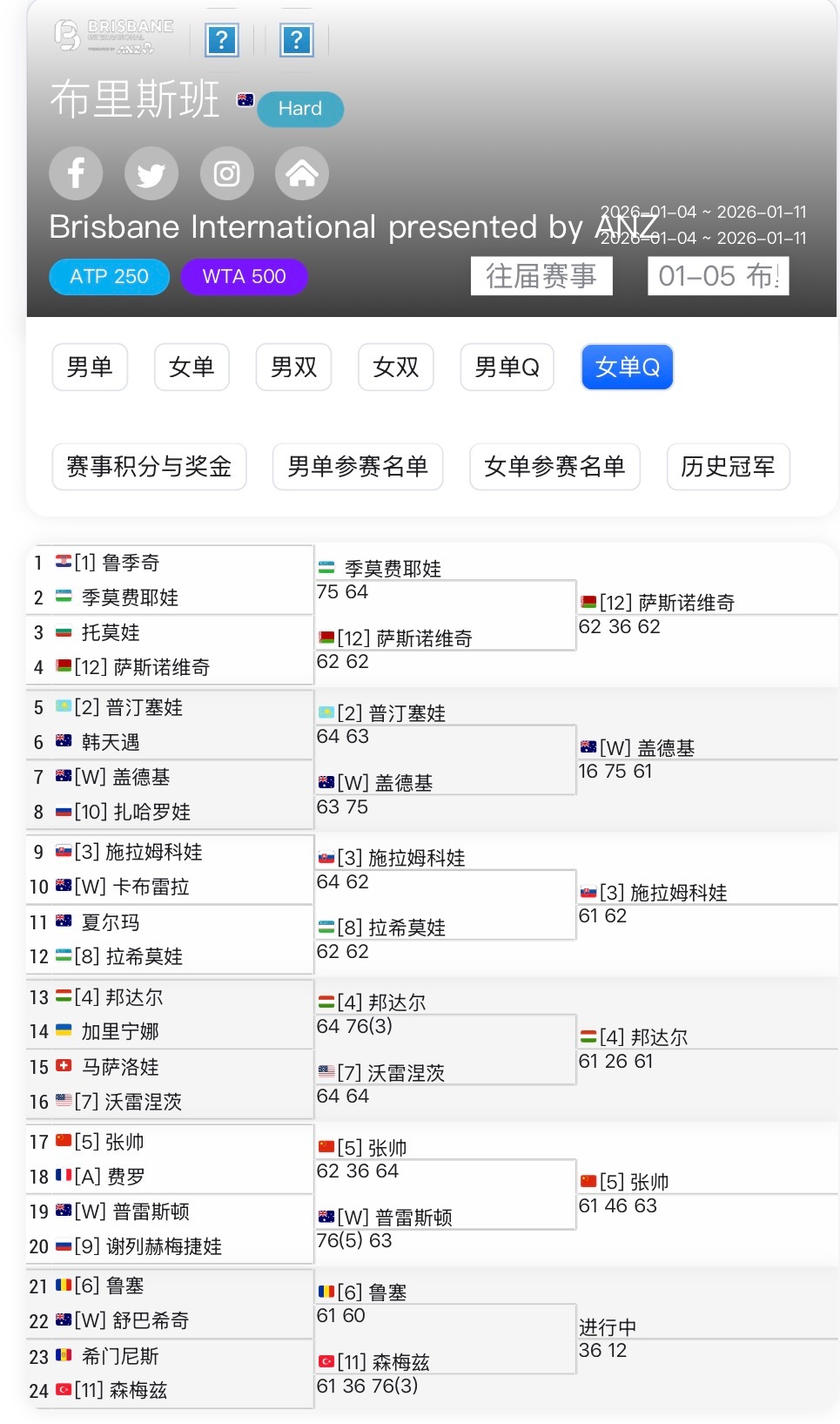Open the Instagram social icon
The height and width of the screenshot is (1424, 840).
point(226,173)
